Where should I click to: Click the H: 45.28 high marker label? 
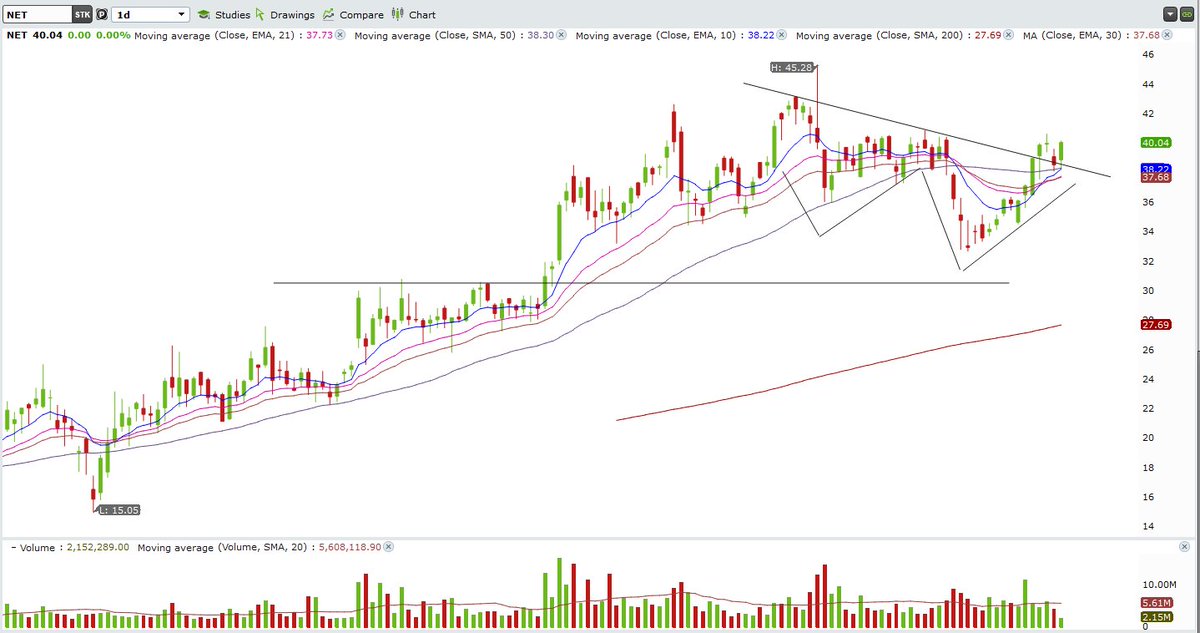click(x=790, y=68)
